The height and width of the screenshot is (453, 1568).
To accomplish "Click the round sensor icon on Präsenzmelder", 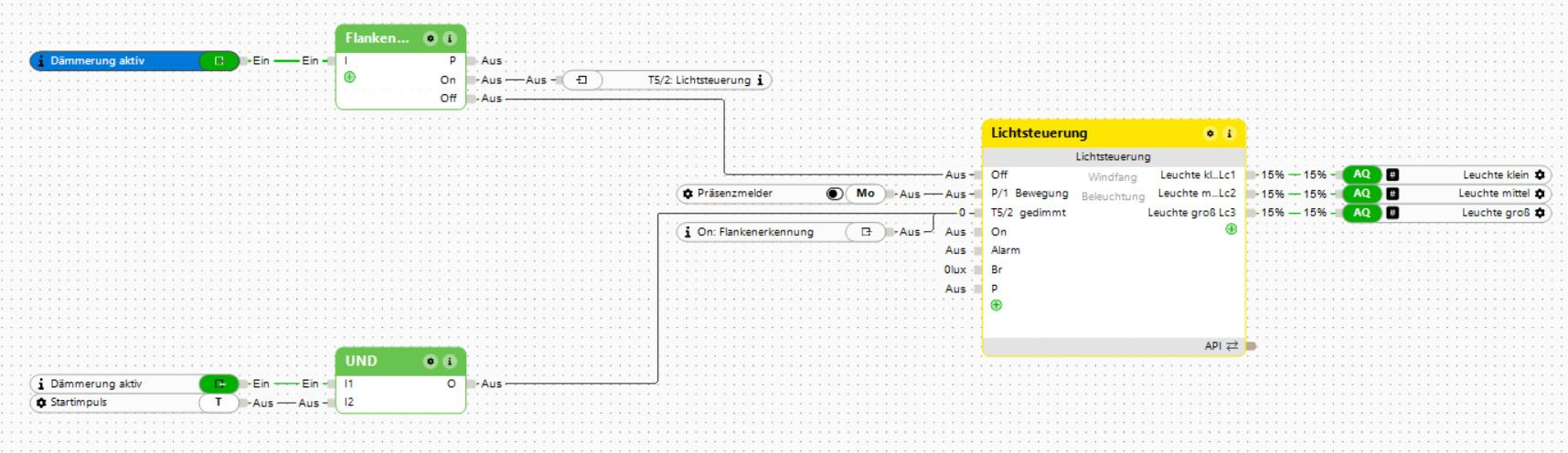I will pos(833,194).
